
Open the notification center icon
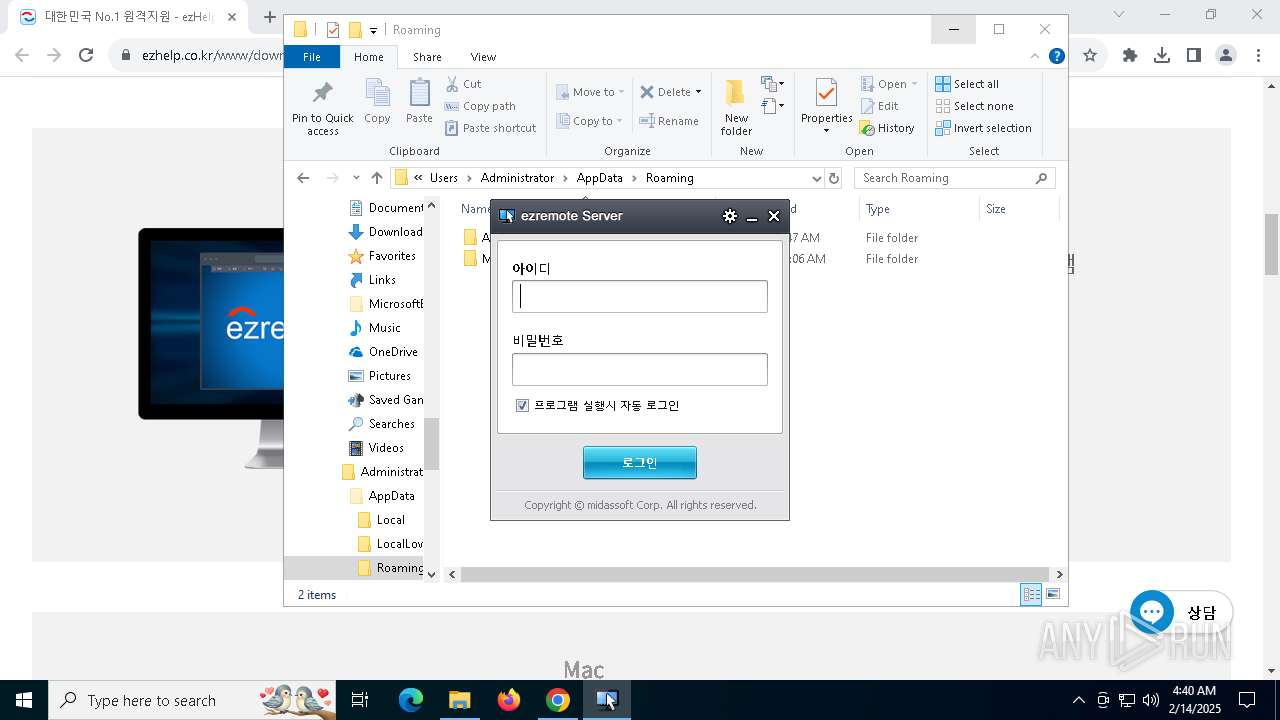[x=1247, y=700]
